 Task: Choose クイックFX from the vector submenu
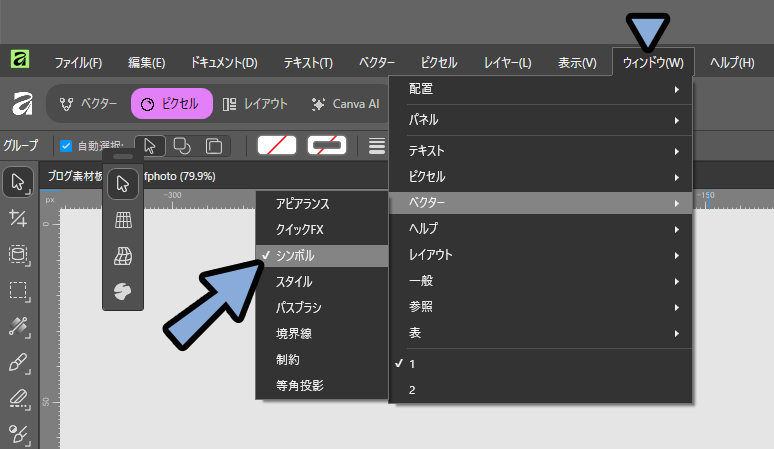coord(321,230)
